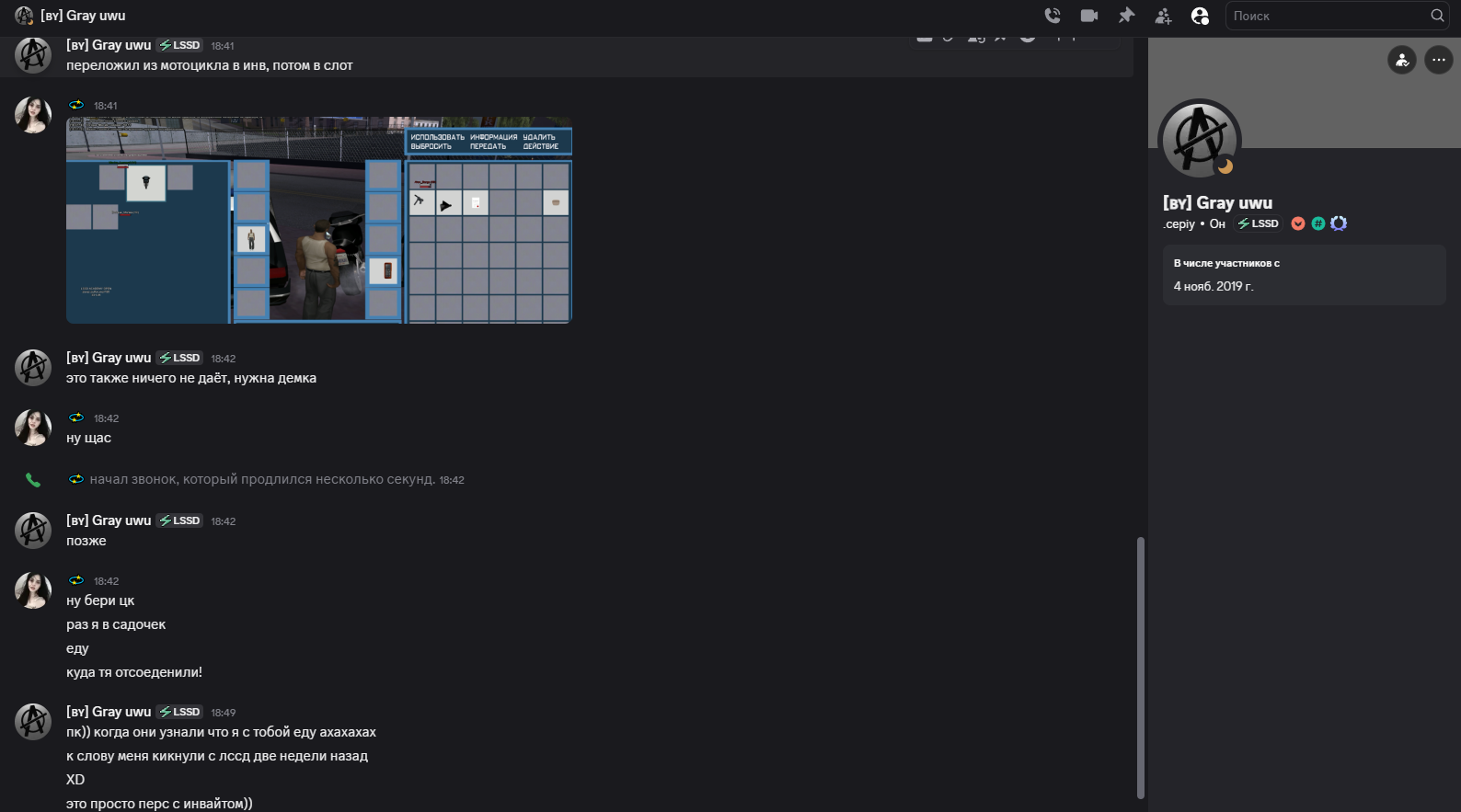Viewport: 1461px width, 812px height.
Task: Click the search field labeled Поиск
Action: coord(1325,16)
